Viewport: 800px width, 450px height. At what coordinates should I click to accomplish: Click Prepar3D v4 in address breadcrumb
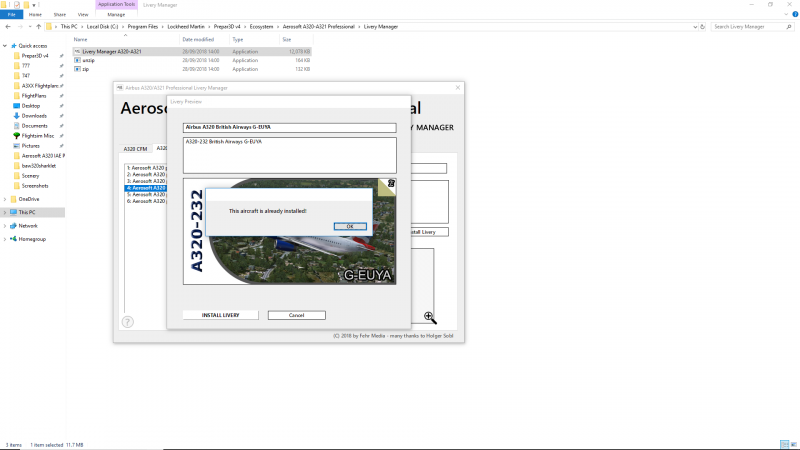227,27
